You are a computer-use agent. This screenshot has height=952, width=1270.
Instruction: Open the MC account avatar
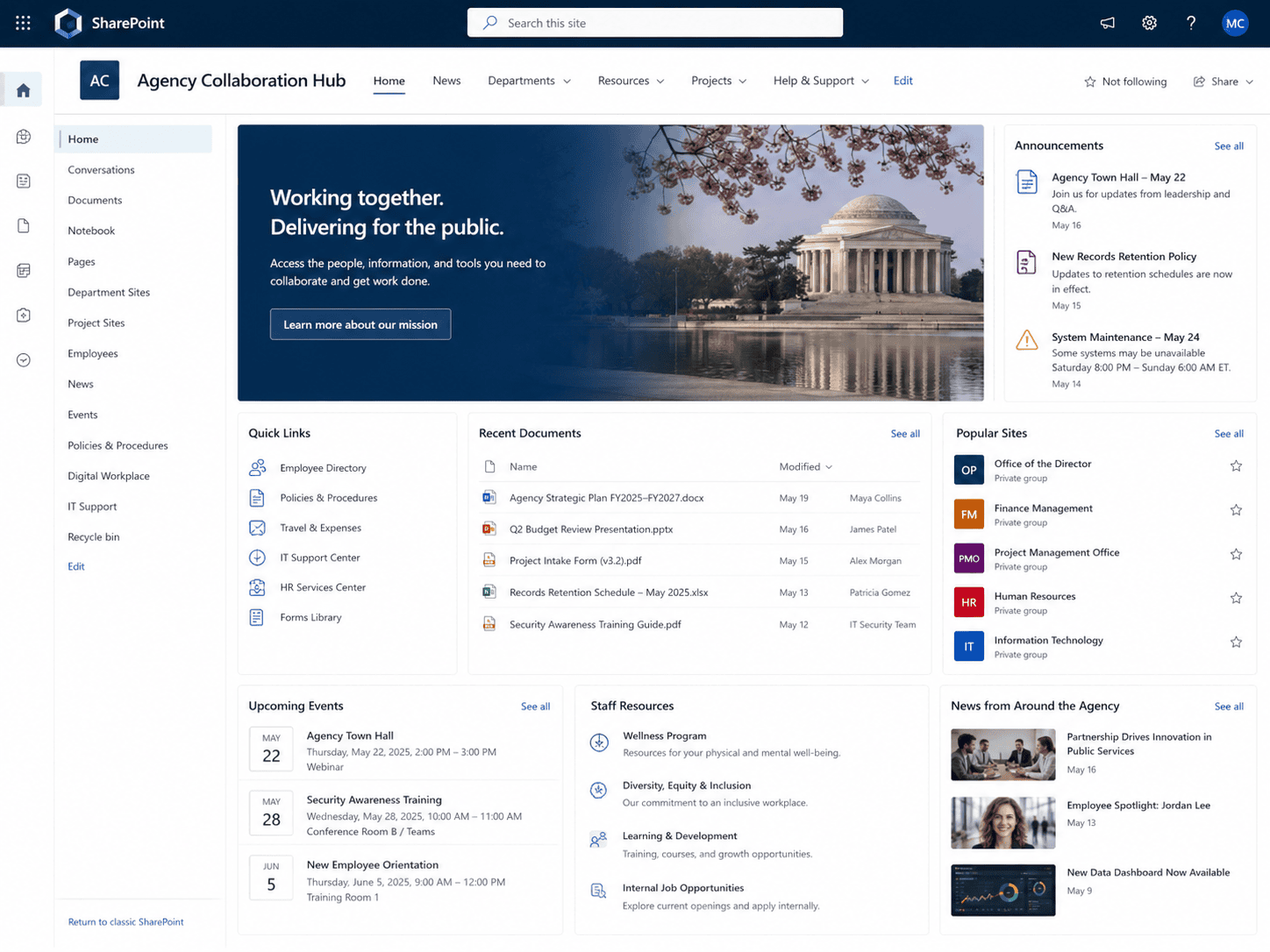coord(1235,23)
